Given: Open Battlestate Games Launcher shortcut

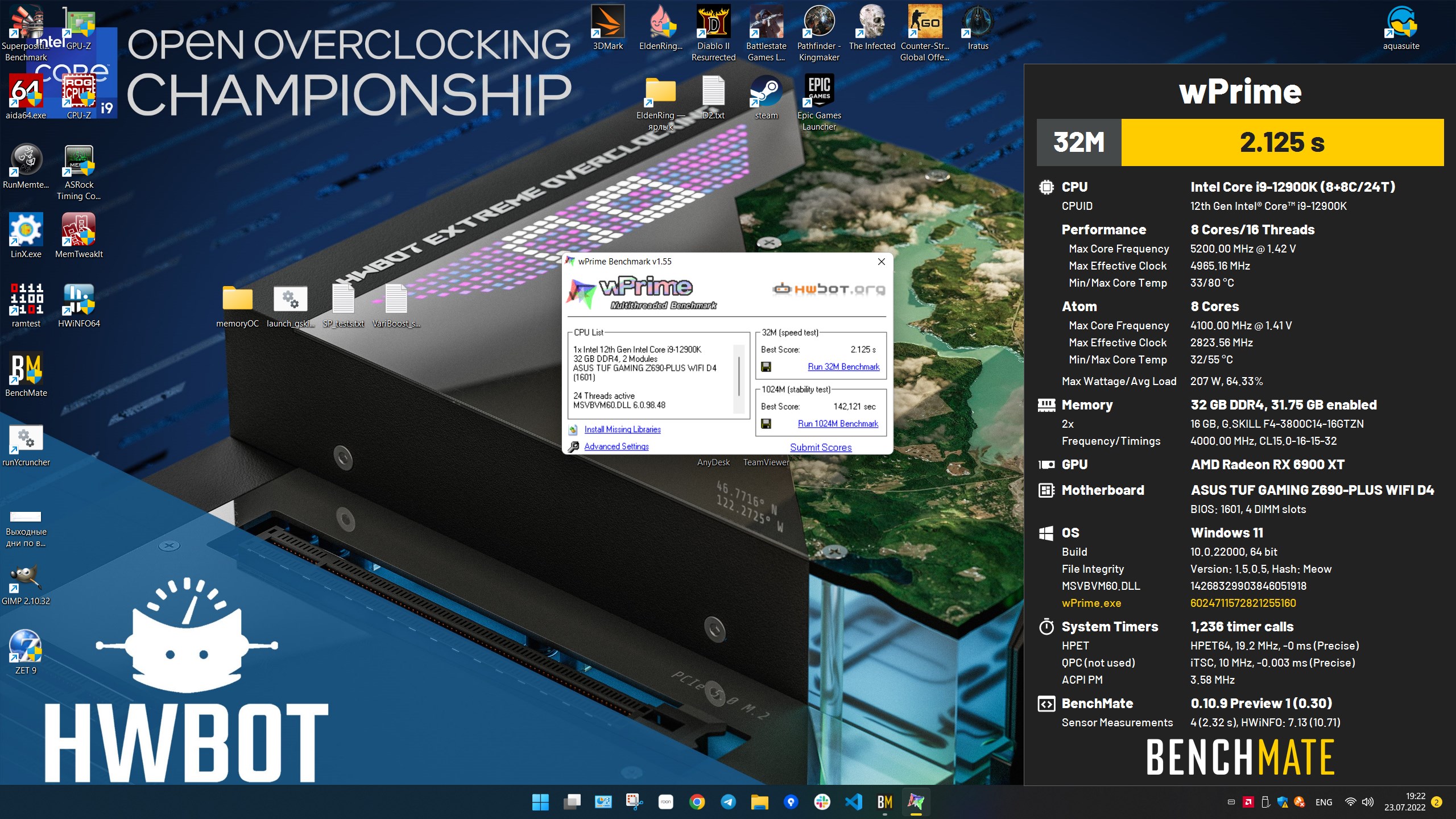Looking at the screenshot, I should [x=766, y=33].
